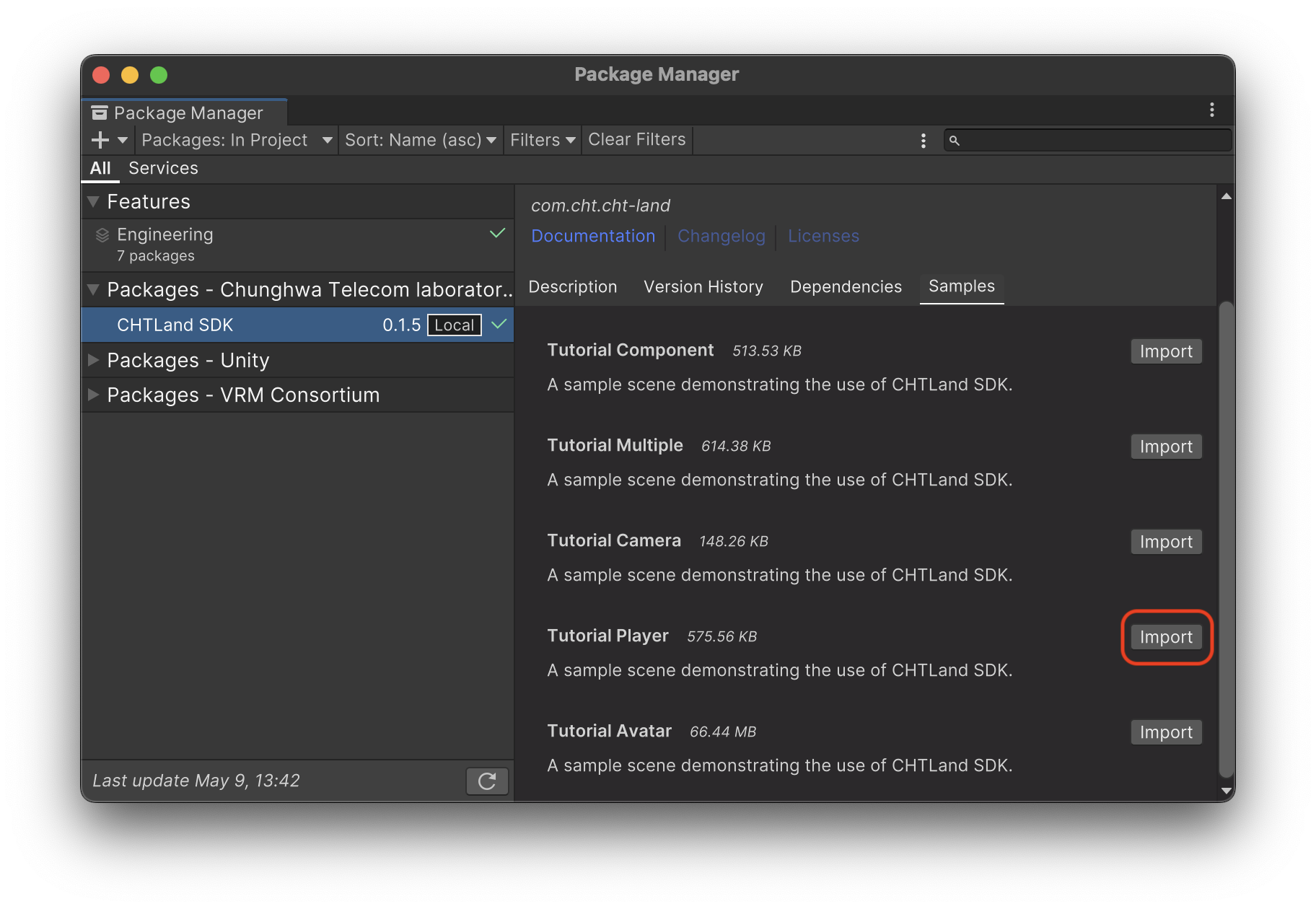Switch to the Description tab
The height and width of the screenshot is (909, 1316).
572,286
